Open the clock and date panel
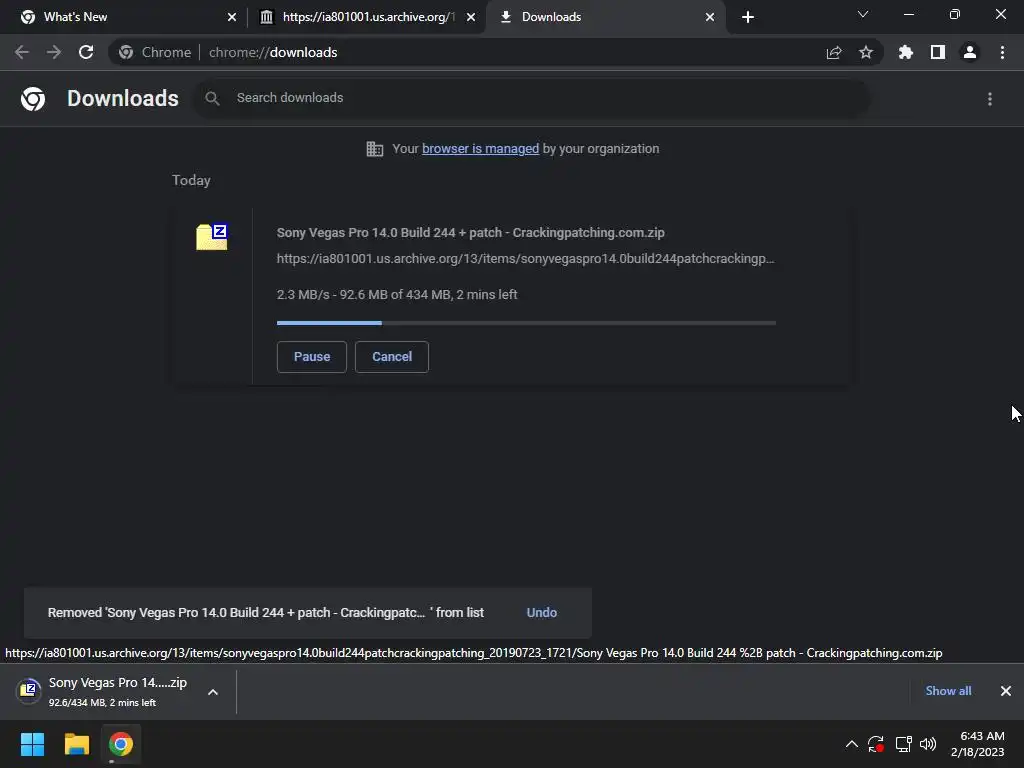 (x=978, y=744)
